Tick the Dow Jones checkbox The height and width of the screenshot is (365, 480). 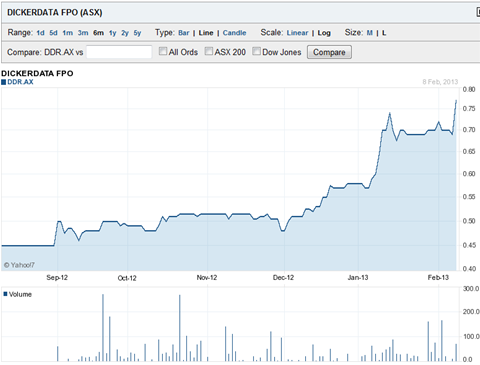pyautogui.click(x=256, y=51)
